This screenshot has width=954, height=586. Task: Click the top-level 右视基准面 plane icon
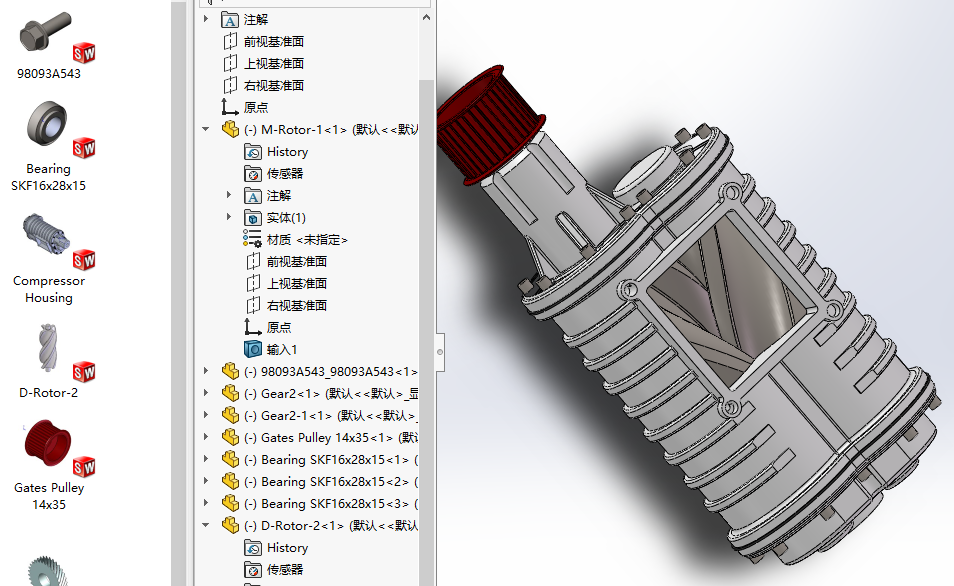(230, 85)
